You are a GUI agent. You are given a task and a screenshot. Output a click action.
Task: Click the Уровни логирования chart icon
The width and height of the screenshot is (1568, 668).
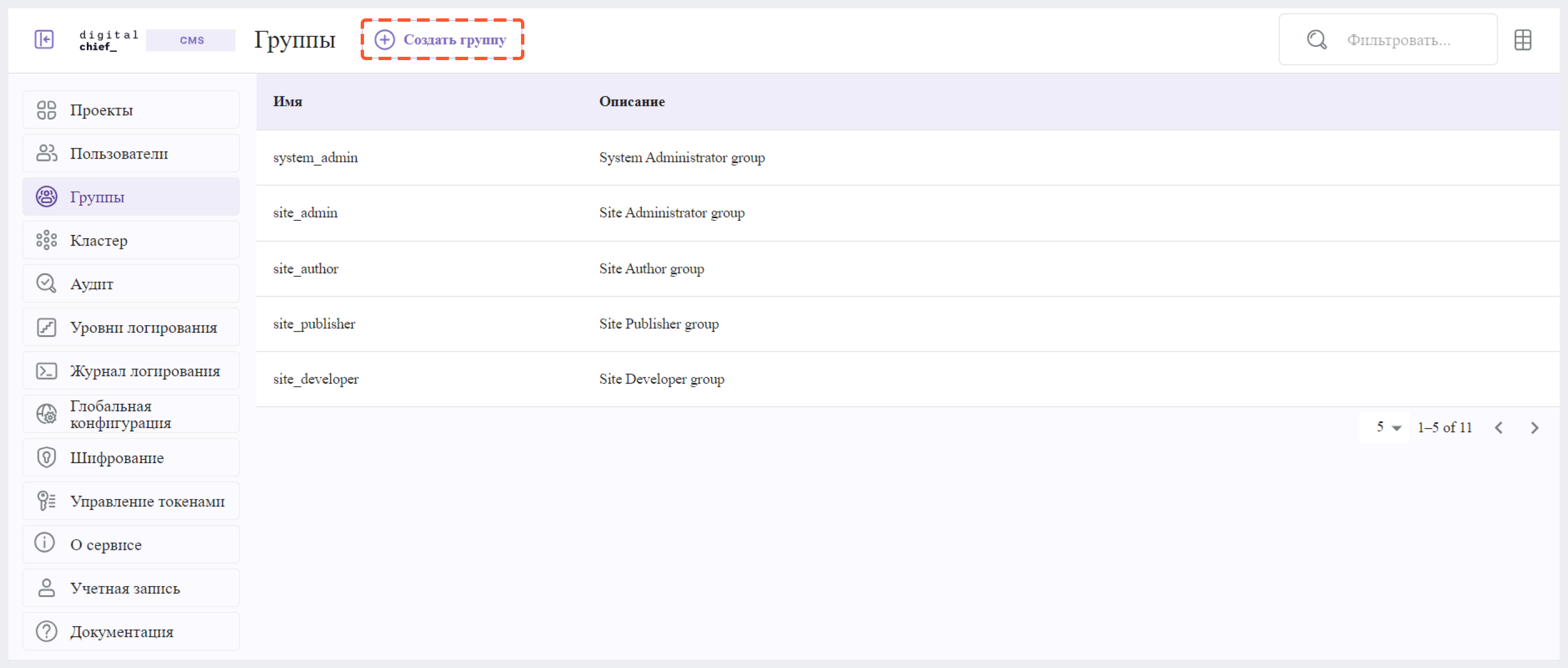coord(46,327)
